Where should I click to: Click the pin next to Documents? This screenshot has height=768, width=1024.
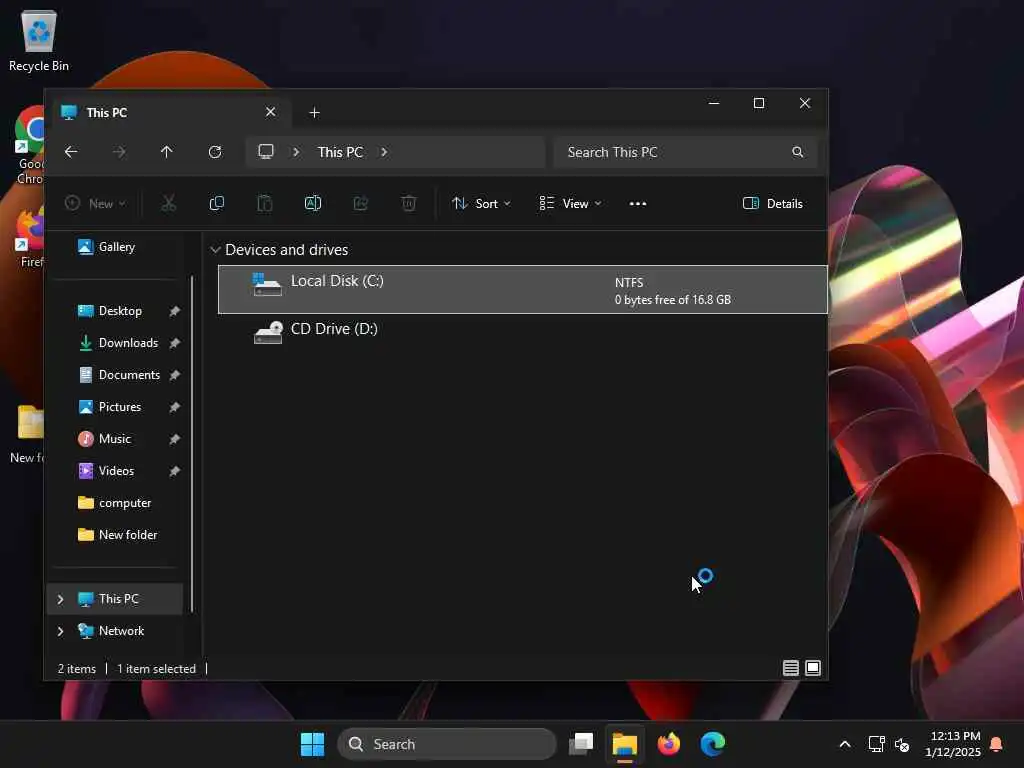pyautogui.click(x=174, y=376)
